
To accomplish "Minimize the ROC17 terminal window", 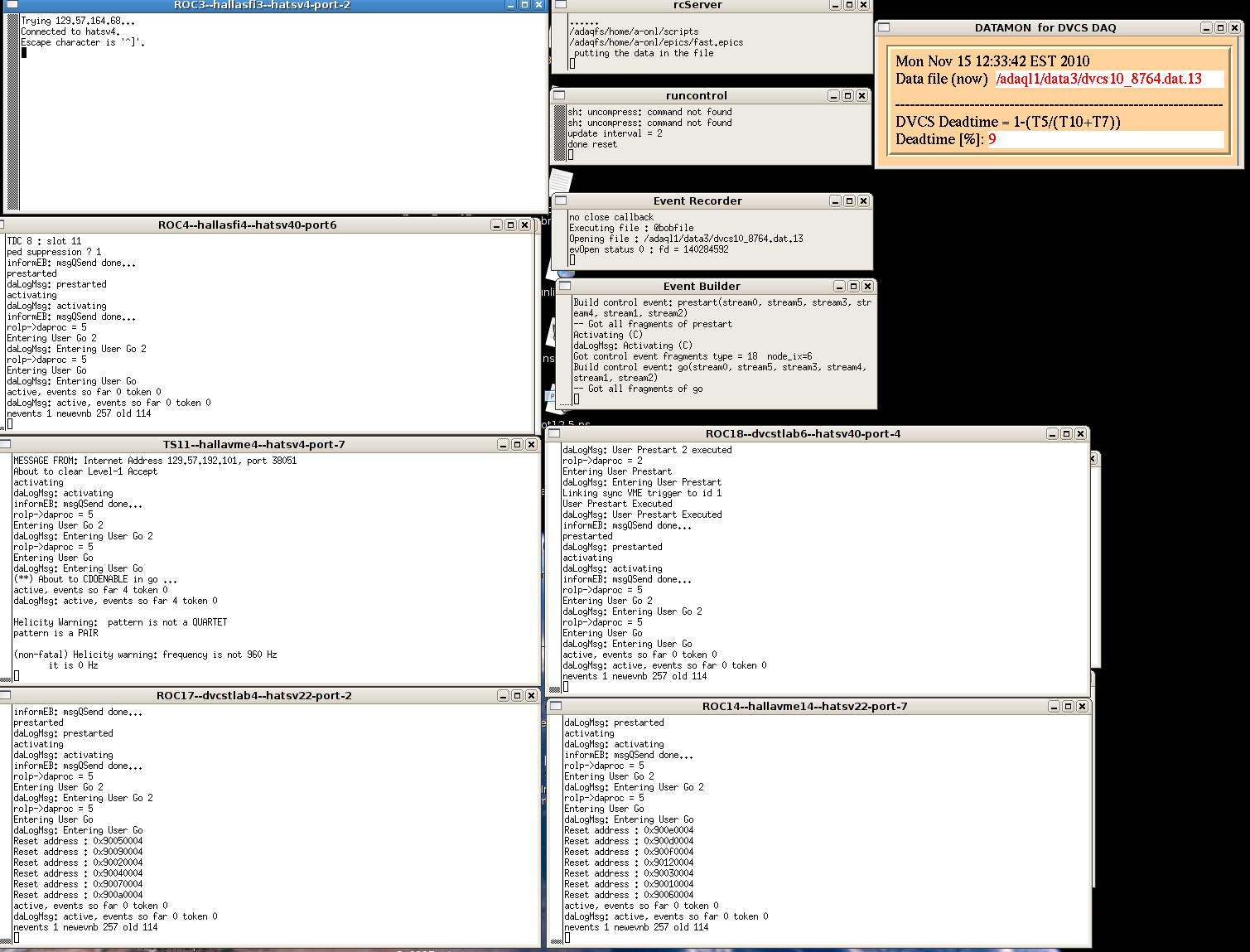I will pyautogui.click(x=503, y=695).
